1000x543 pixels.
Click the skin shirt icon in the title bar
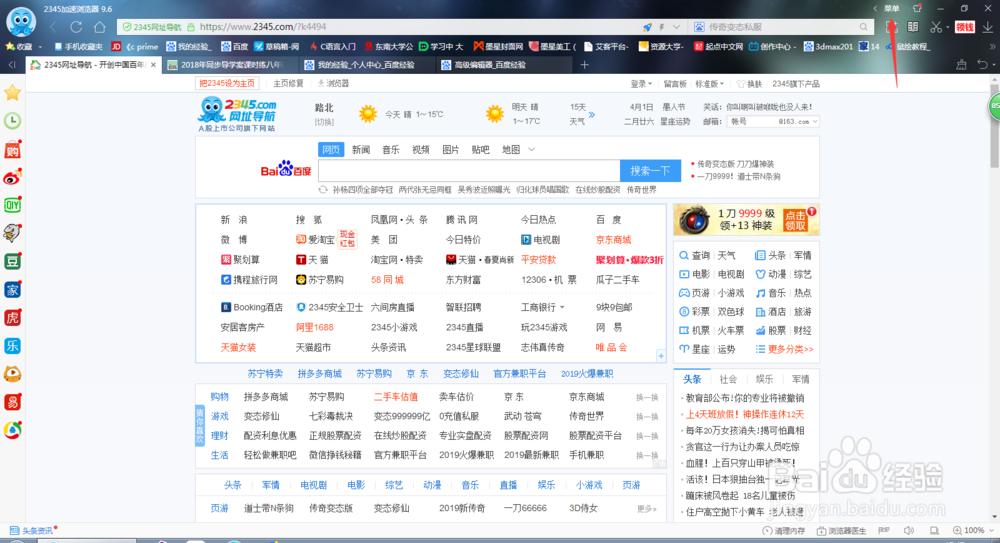917,8
